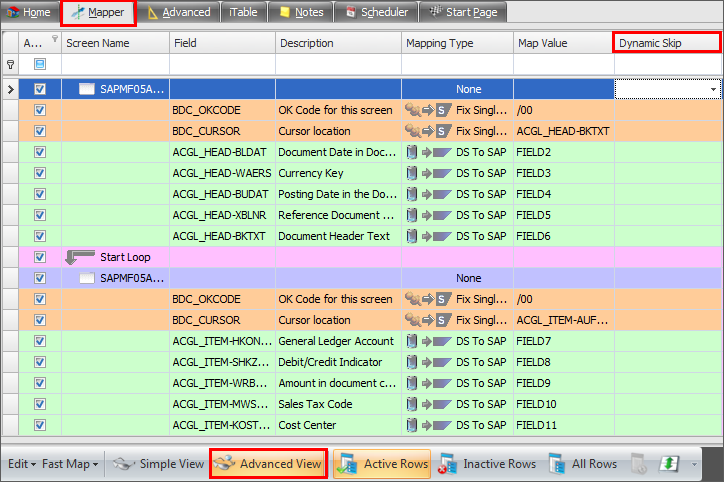724x482 pixels.
Task: Uncheck the ACGL_HEAD-BUDAT row checkbox
Action: (x=40, y=194)
